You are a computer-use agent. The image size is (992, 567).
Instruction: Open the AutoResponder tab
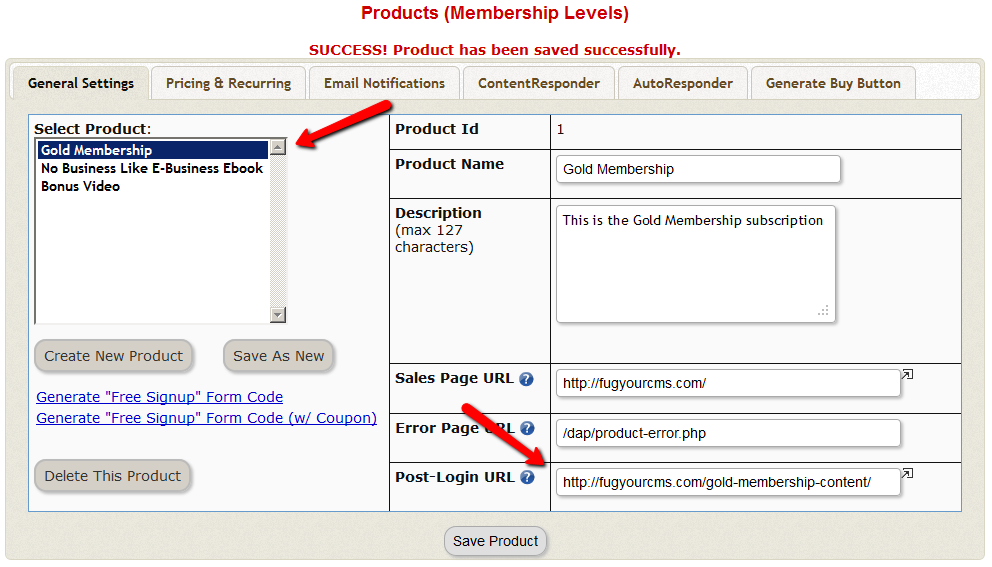tap(683, 83)
